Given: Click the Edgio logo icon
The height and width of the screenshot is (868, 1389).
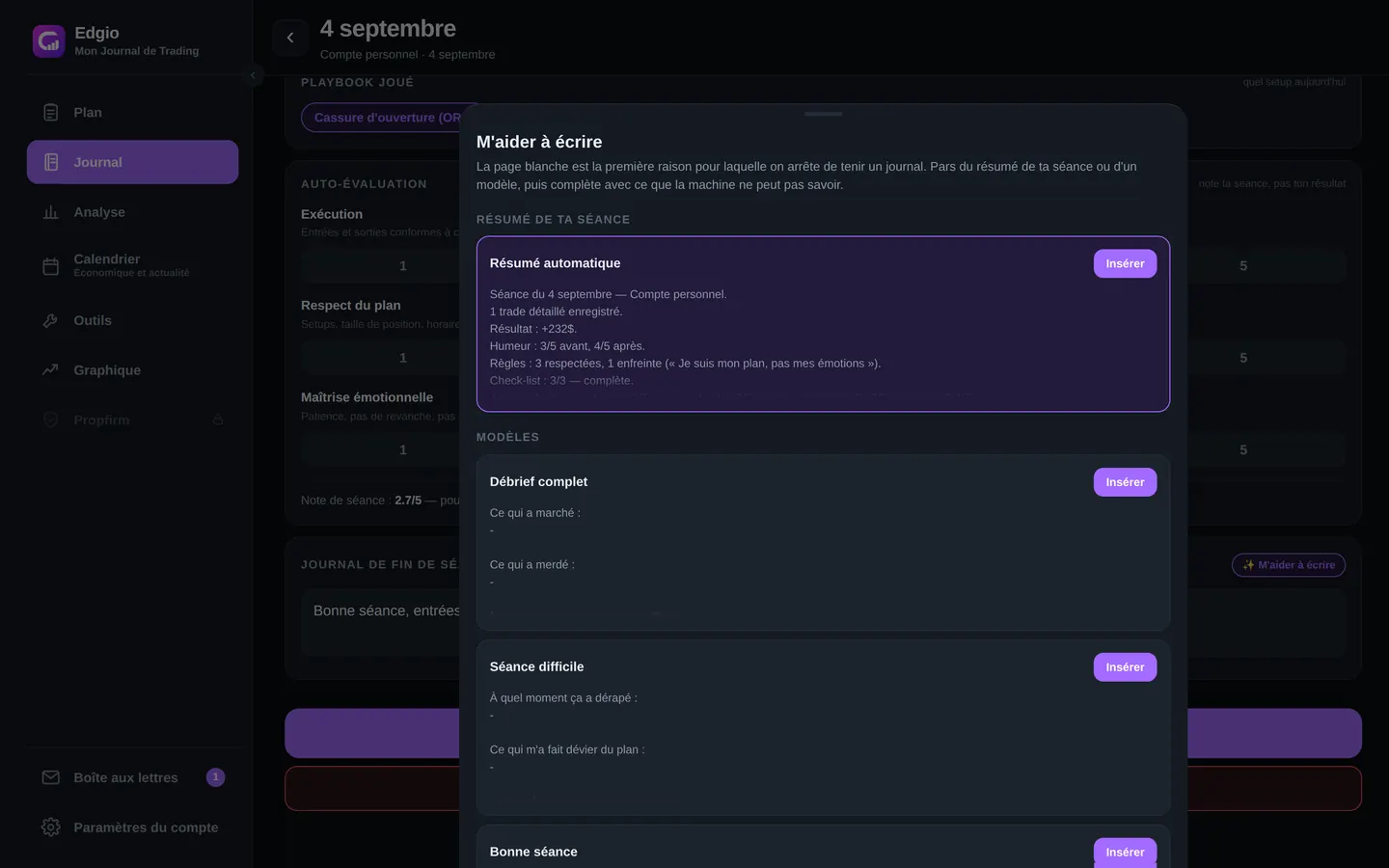Looking at the screenshot, I should click(49, 41).
